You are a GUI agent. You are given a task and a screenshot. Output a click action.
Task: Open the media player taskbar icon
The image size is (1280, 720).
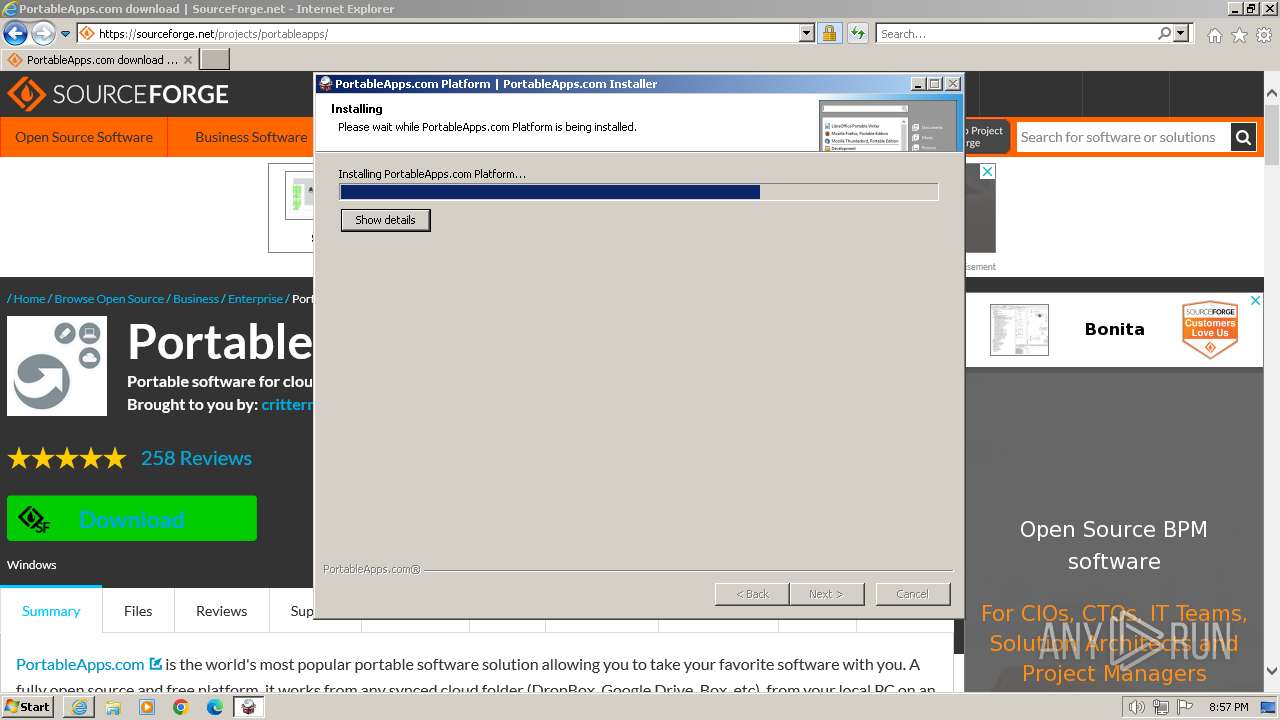point(147,707)
